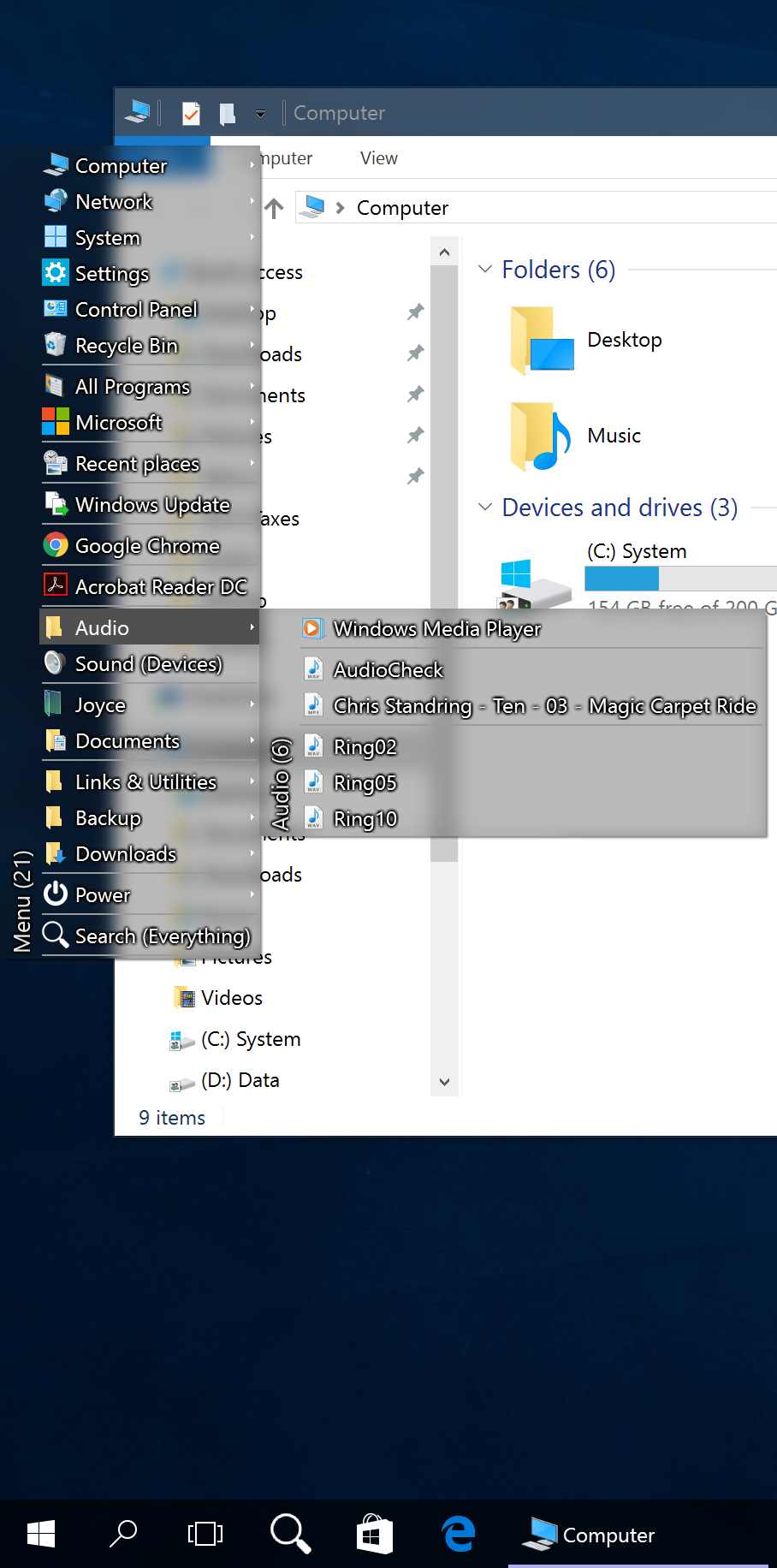Click the (C:) System drive usage bar
Image resolution: width=777 pixels, height=1568 pixels.
[680, 579]
